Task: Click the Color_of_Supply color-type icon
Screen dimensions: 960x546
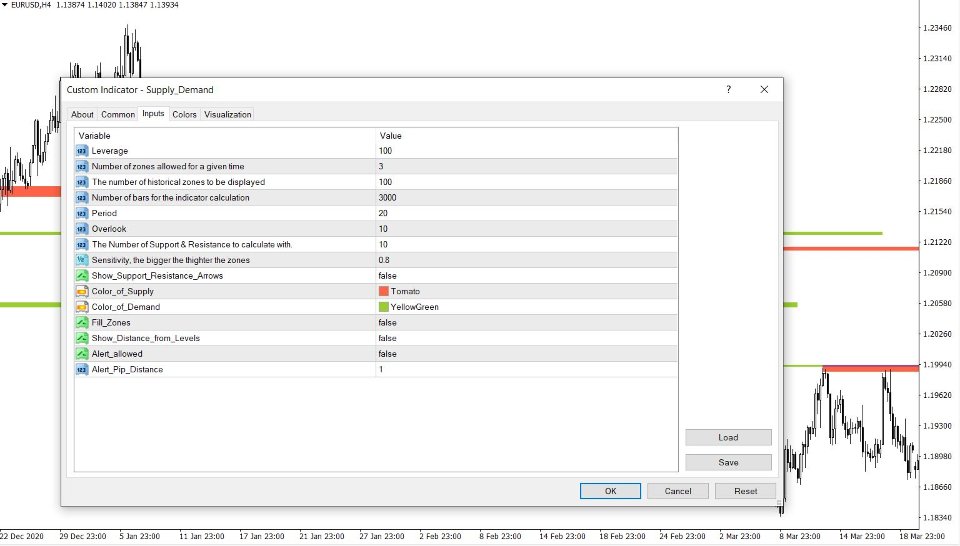Action: [x=82, y=291]
